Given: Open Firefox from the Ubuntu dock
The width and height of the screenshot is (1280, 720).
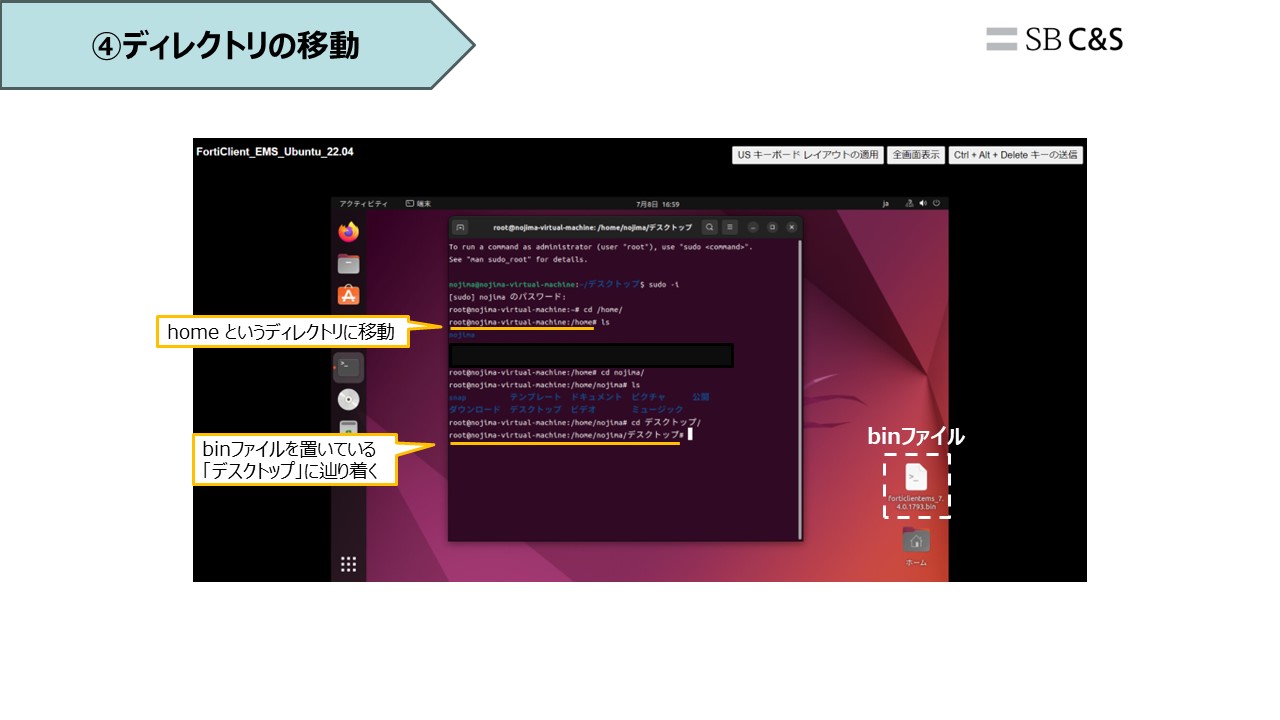Looking at the screenshot, I should tap(348, 232).
